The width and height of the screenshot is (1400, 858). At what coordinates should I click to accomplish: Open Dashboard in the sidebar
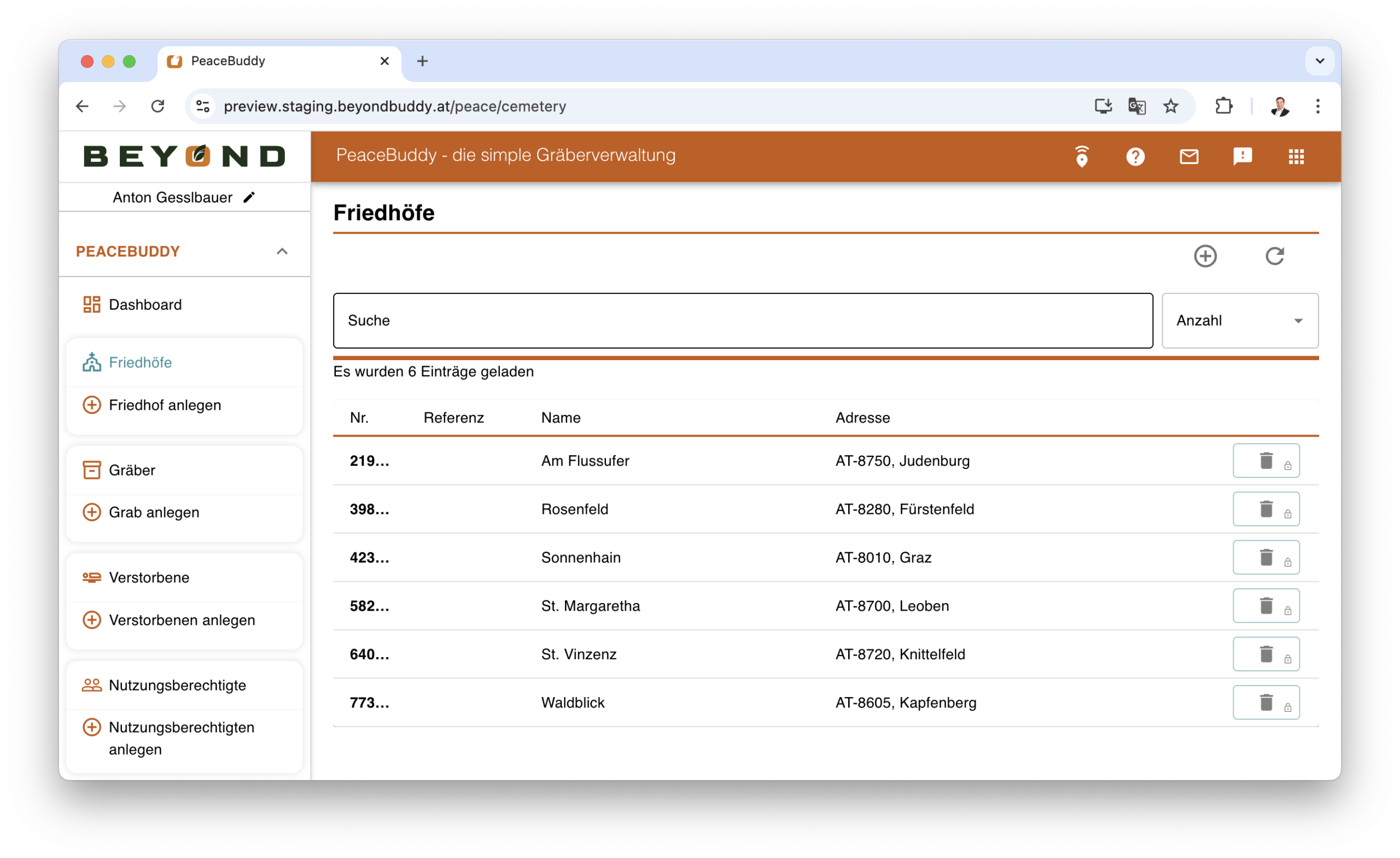tap(145, 305)
